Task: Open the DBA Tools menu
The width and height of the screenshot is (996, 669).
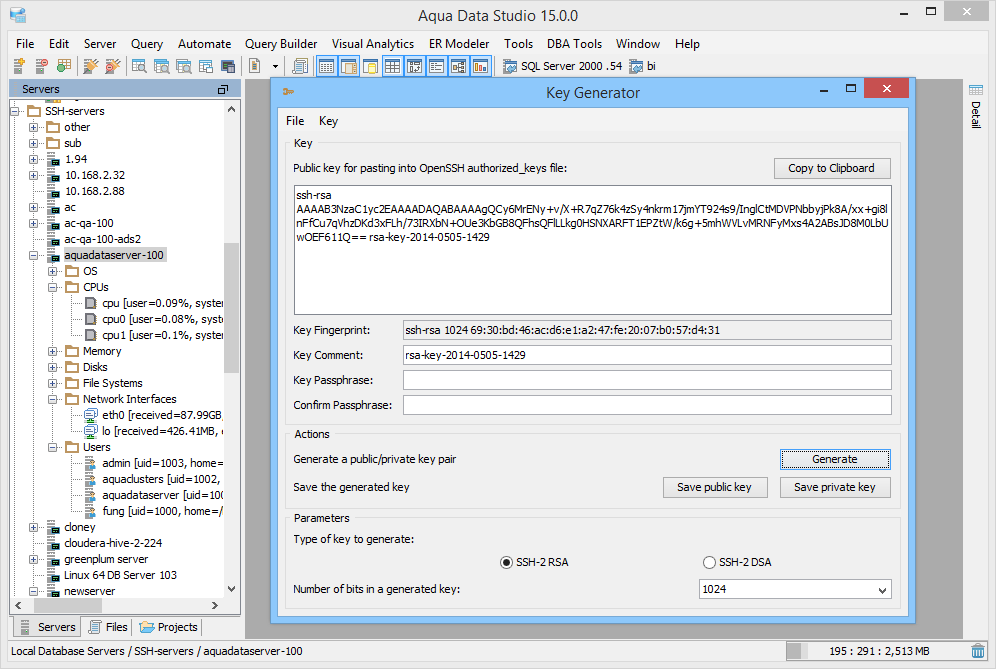Action: tap(574, 44)
